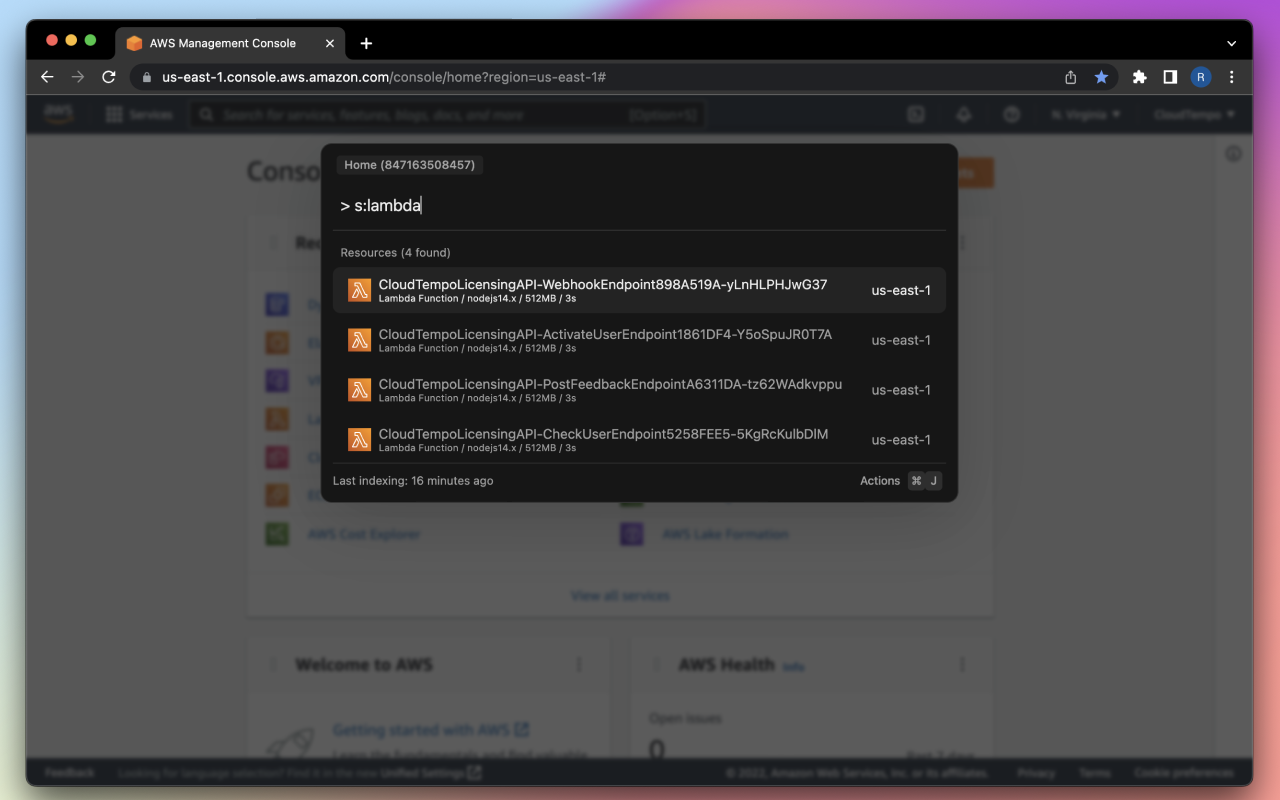
Task: Open the tab search chevron below the traffic lights
Action: tap(1231, 43)
